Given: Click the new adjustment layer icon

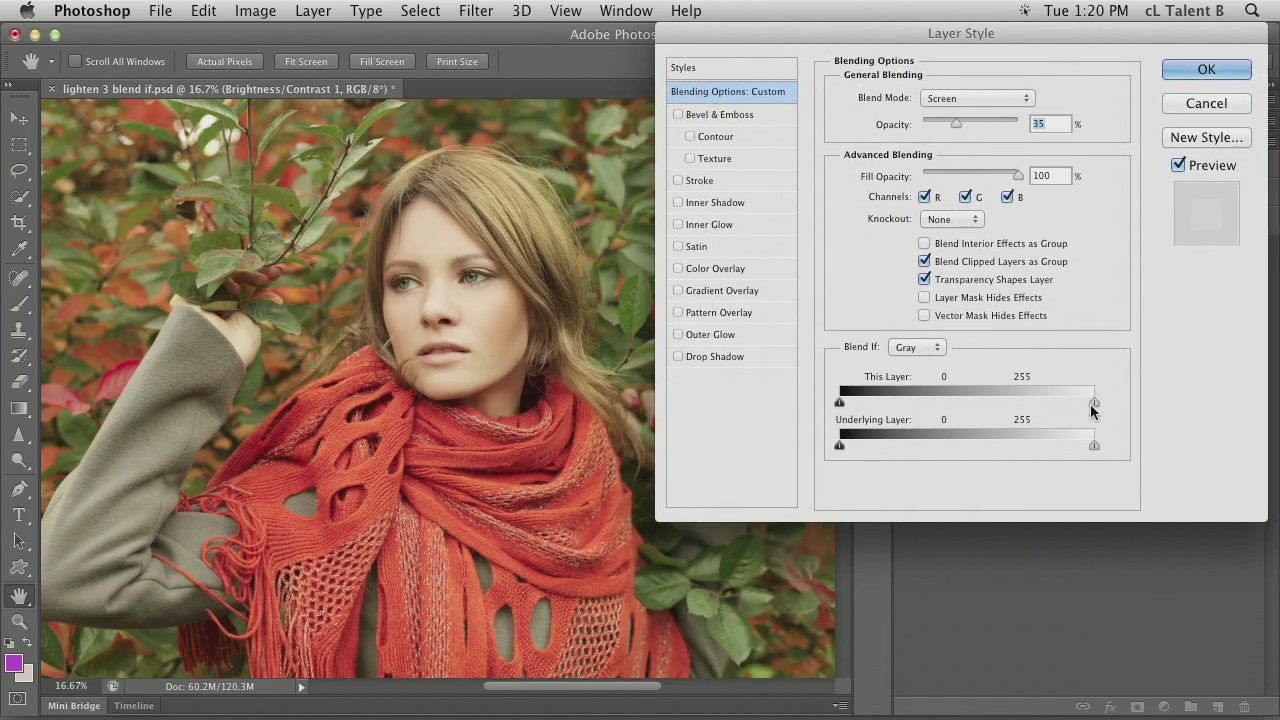Looking at the screenshot, I should pos(1163,707).
